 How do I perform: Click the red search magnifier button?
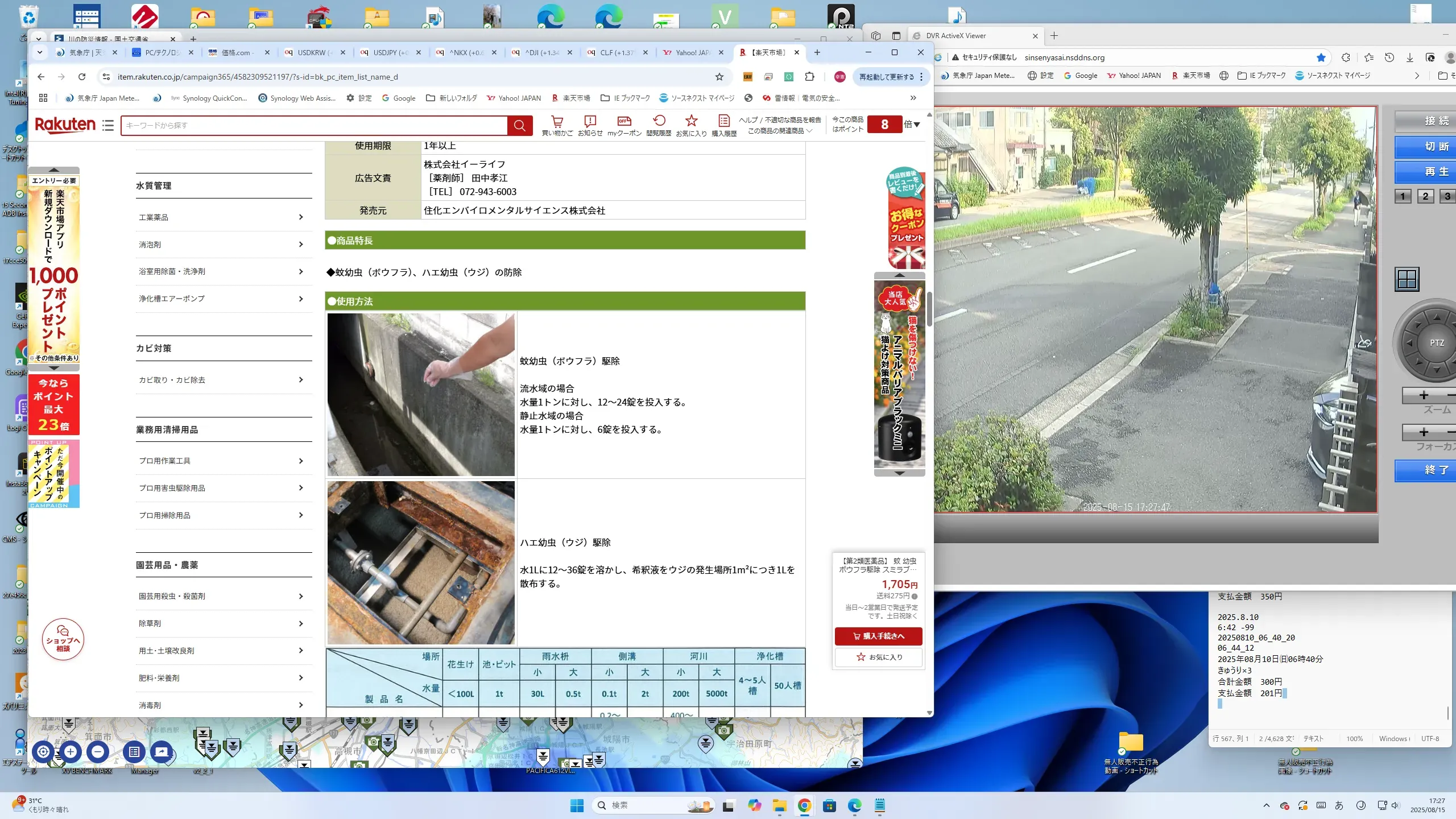coord(520,126)
